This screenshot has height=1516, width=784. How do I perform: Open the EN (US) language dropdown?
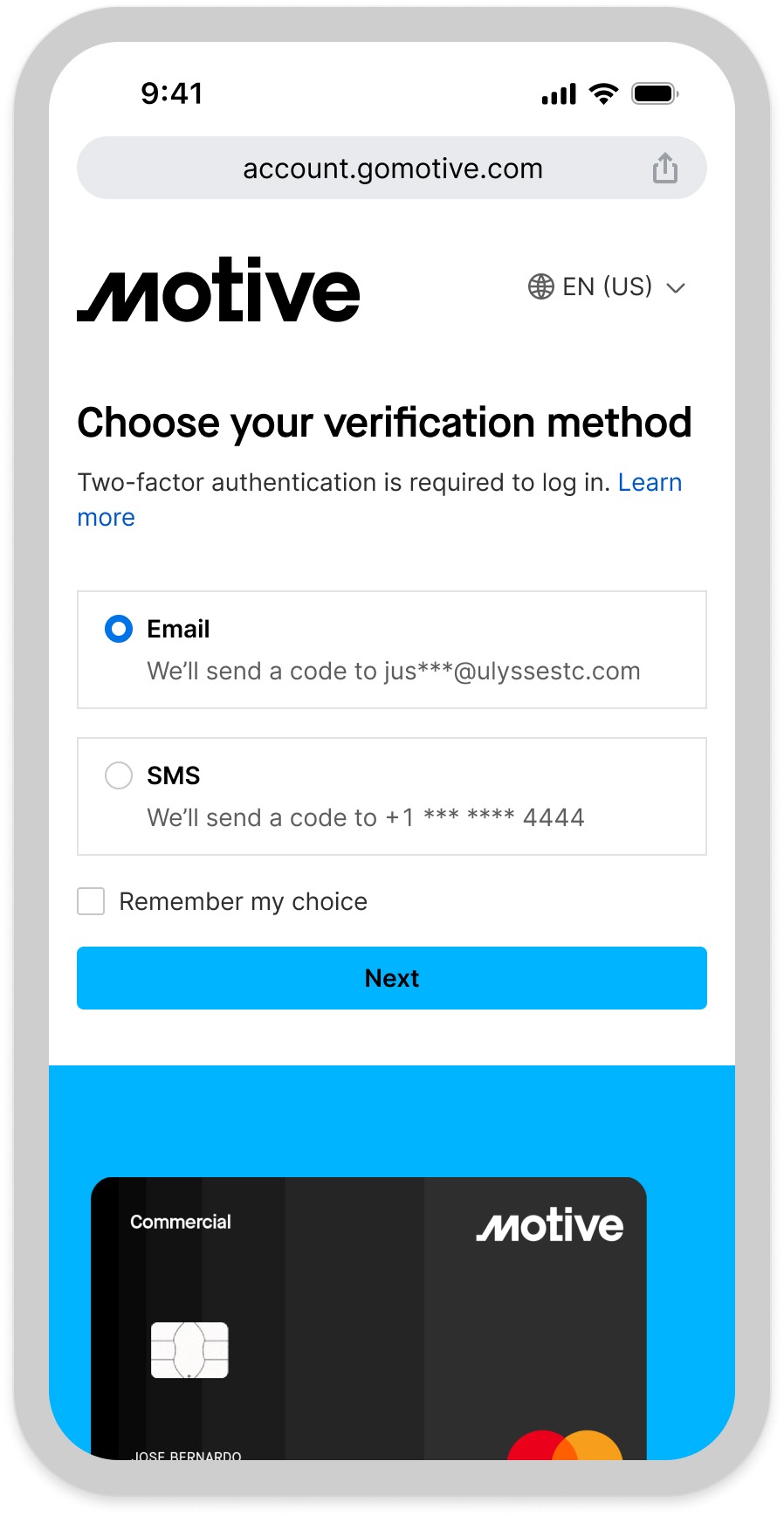click(x=608, y=286)
